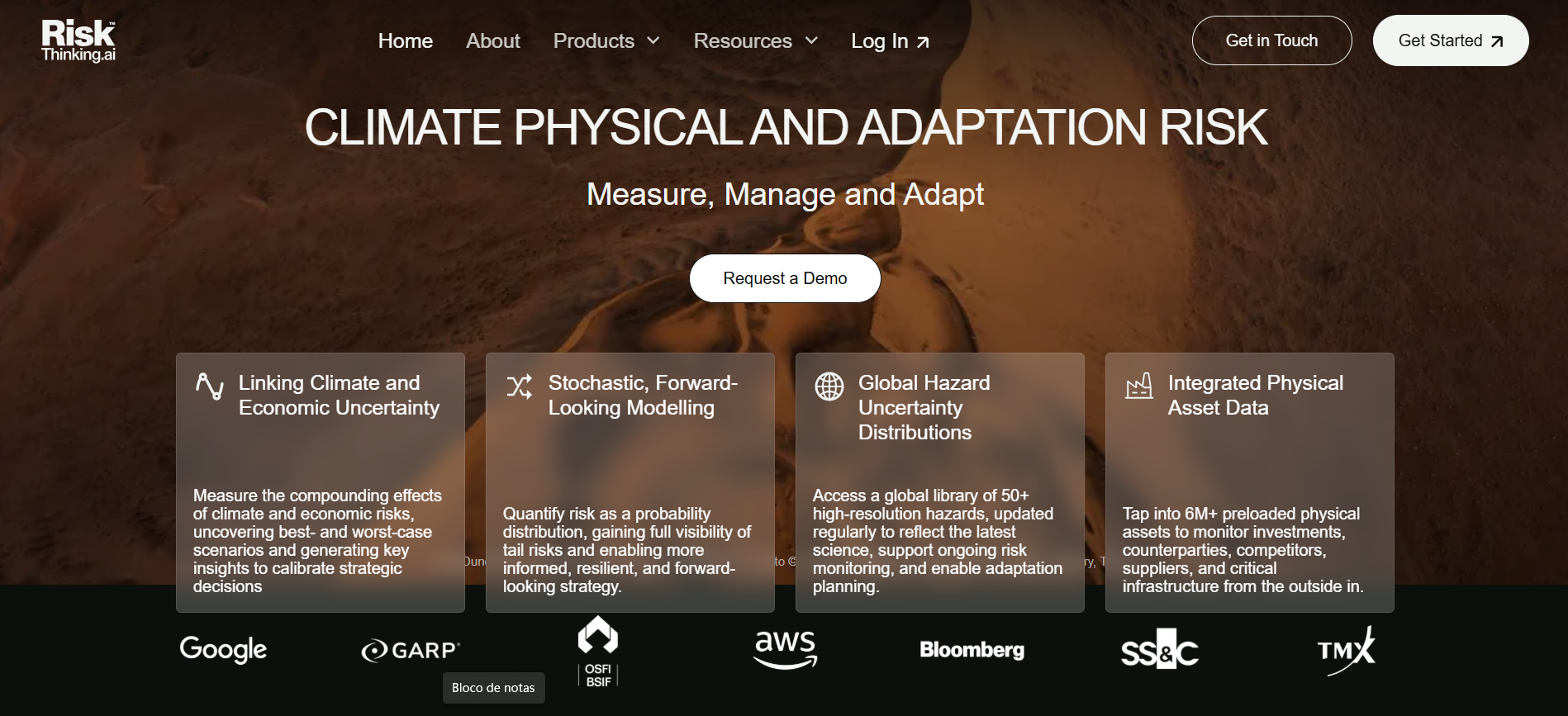The image size is (1568, 716).
Task: Click the Measure, Manage and Adapt subtitle
Action: pos(785,194)
